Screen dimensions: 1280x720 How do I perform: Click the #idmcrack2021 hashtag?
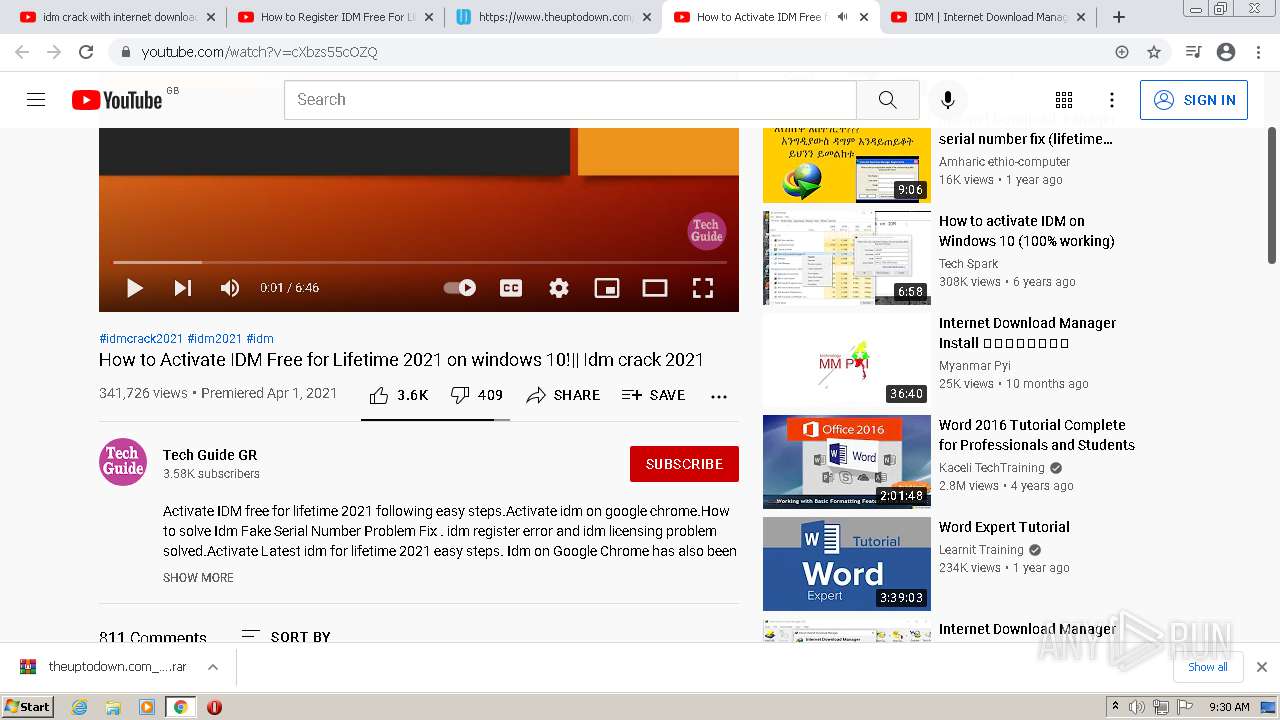141,339
